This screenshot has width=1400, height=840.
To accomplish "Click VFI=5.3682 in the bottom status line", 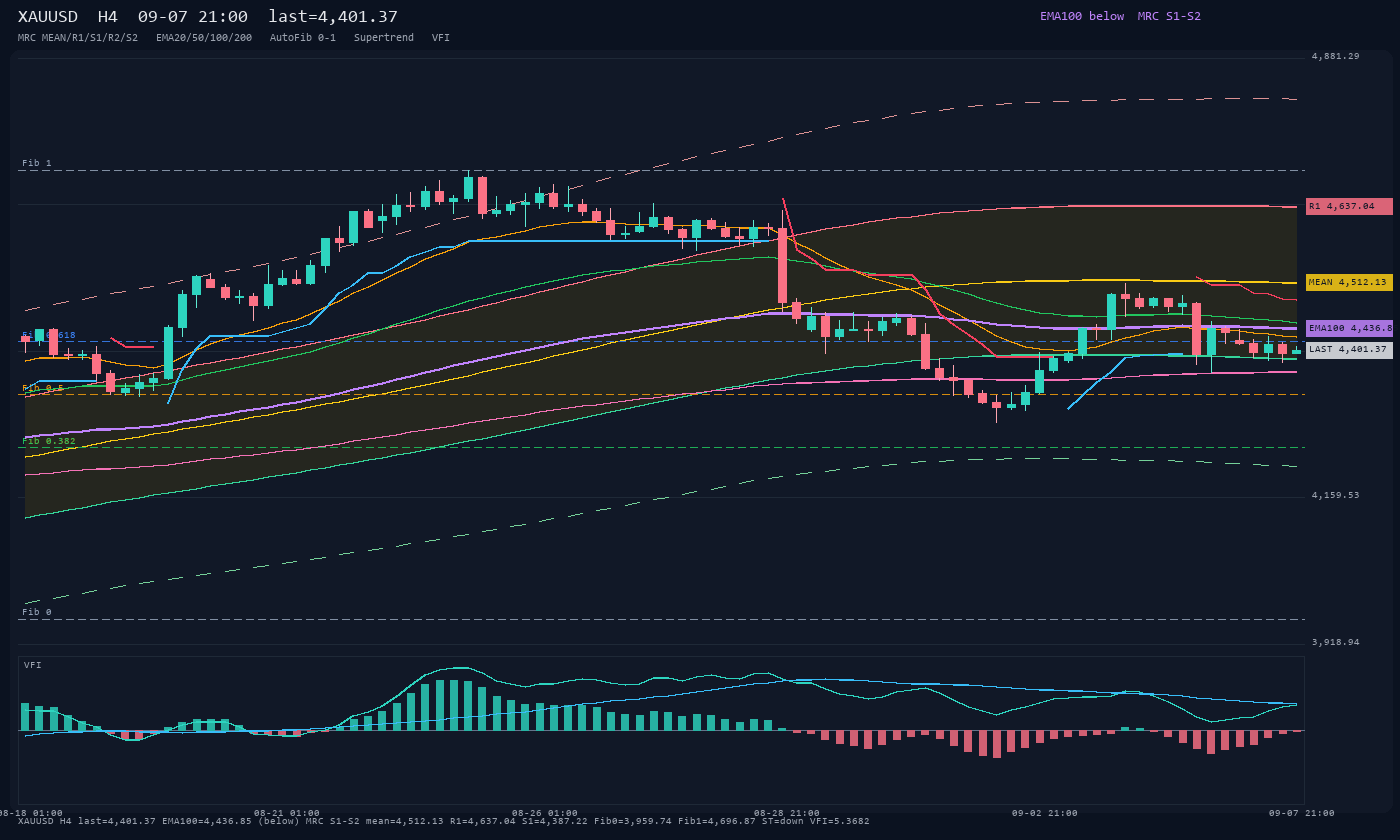I will click(840, 821).
